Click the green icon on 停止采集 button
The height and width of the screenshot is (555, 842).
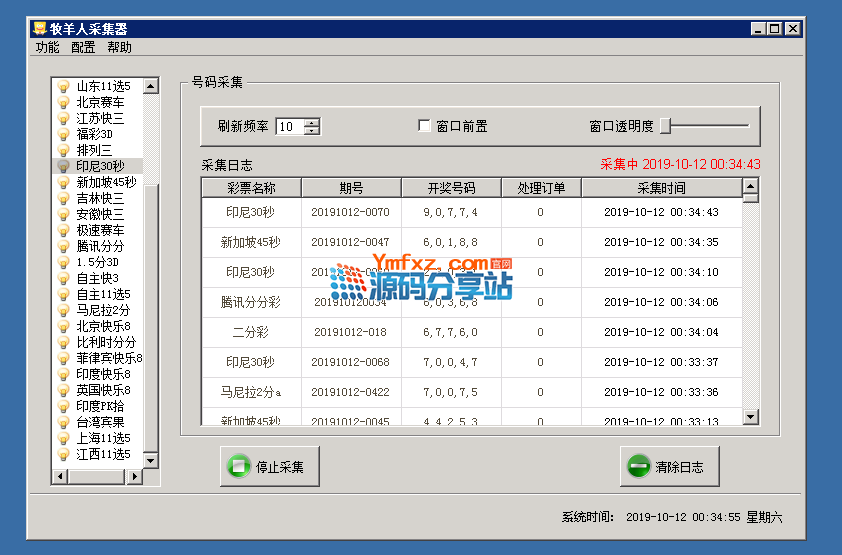coord(238,467)
